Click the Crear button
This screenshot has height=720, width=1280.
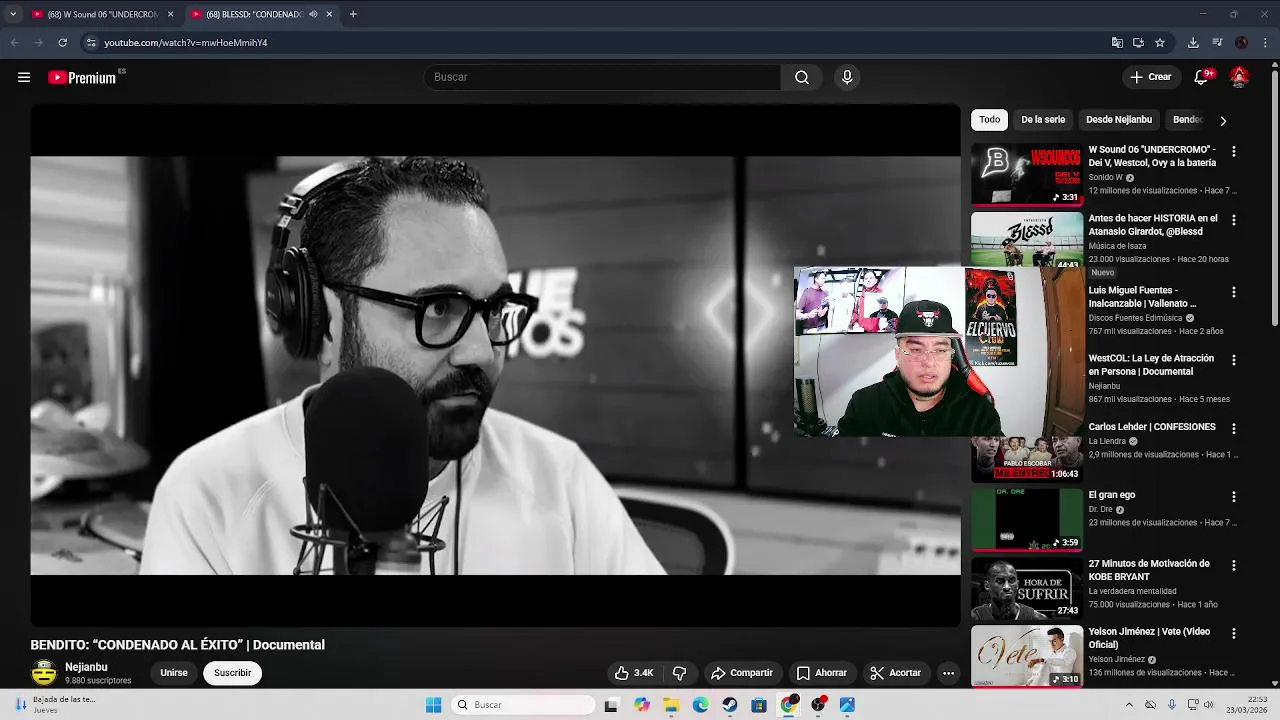tap(1150, 77)
